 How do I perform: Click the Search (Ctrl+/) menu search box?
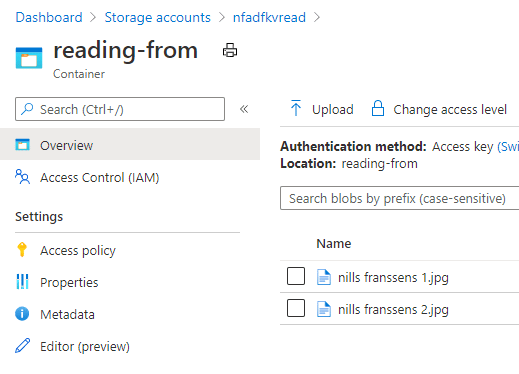coord(120,109)
